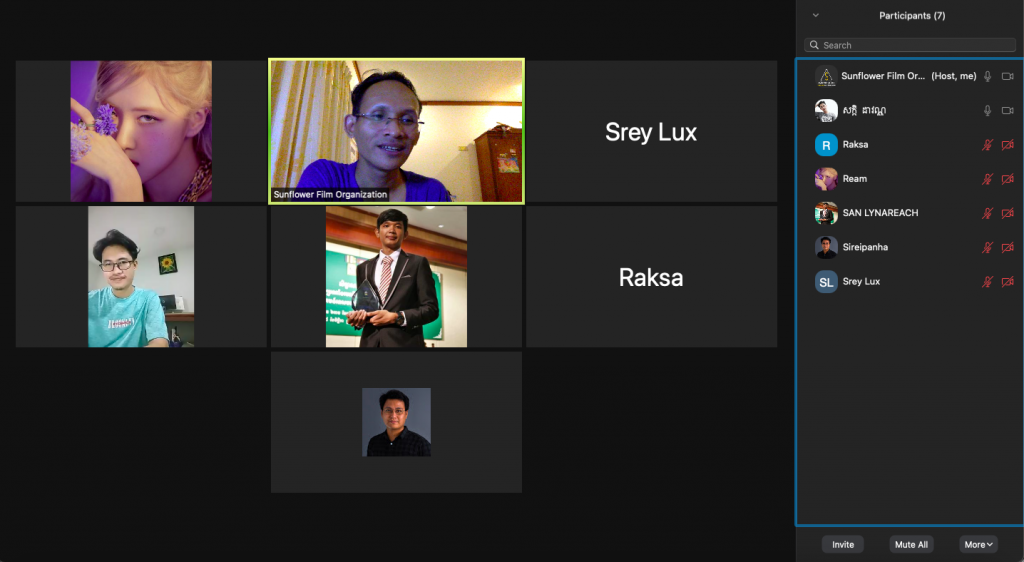Click the disabled camera icon beside Ream
This screenshot has width=1024, height=562.
click(x=1008, y=179)
